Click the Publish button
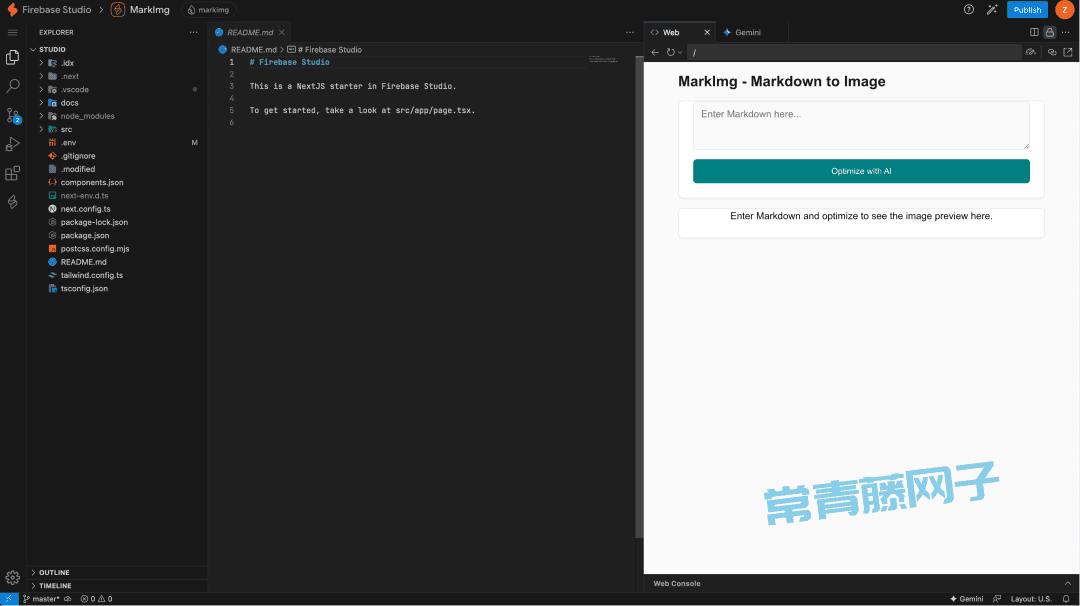 [1027, 10]
